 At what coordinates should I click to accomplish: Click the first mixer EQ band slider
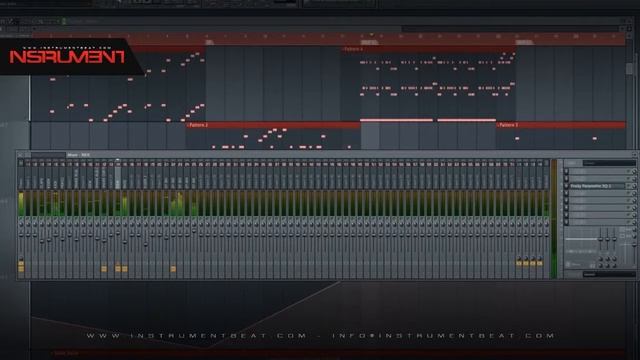(x=600, y=239)
